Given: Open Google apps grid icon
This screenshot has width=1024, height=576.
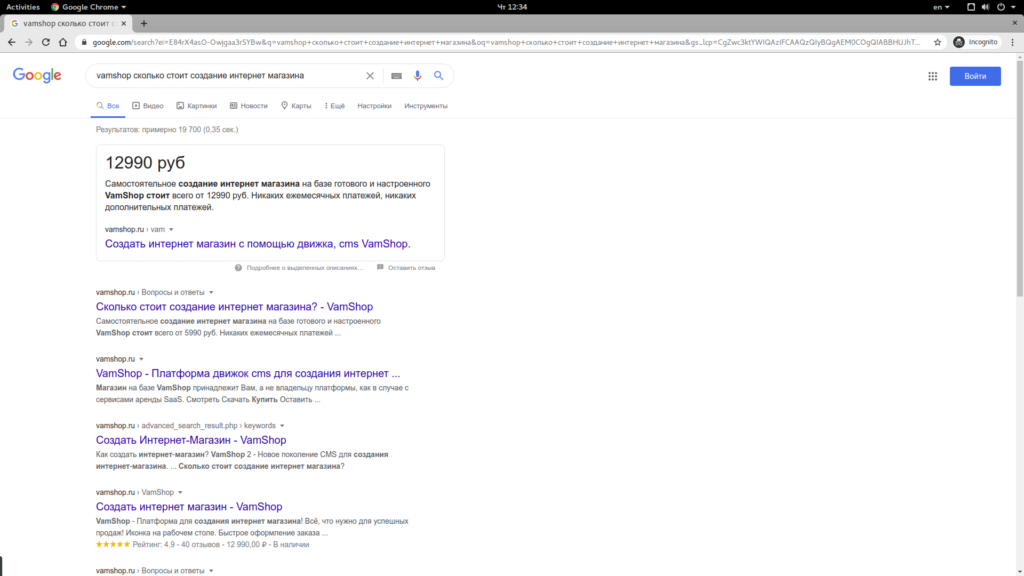Looking at the screenshot, I should [933, 76].
